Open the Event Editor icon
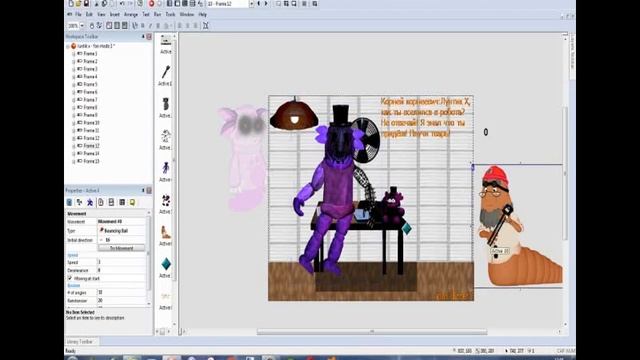The image size is (640, 360). pos(185,4)
